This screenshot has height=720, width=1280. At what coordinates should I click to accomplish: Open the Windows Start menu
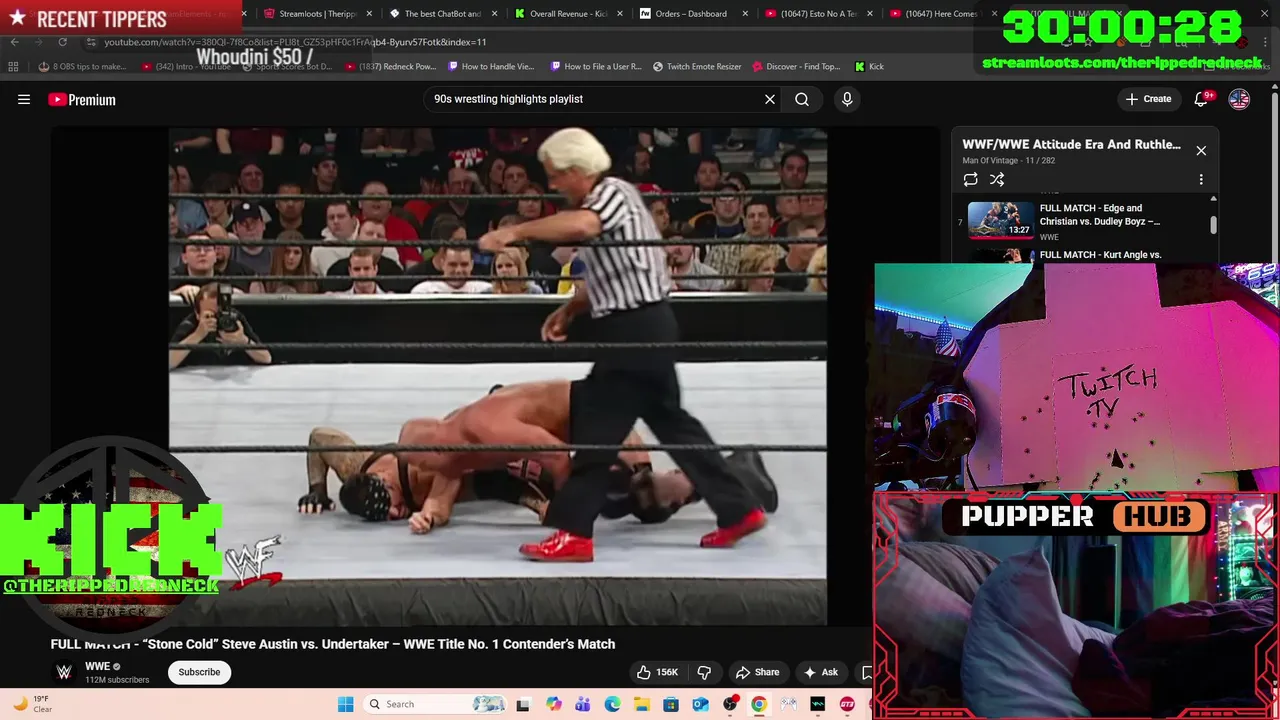pyautogui.click(x=345, y=704)
